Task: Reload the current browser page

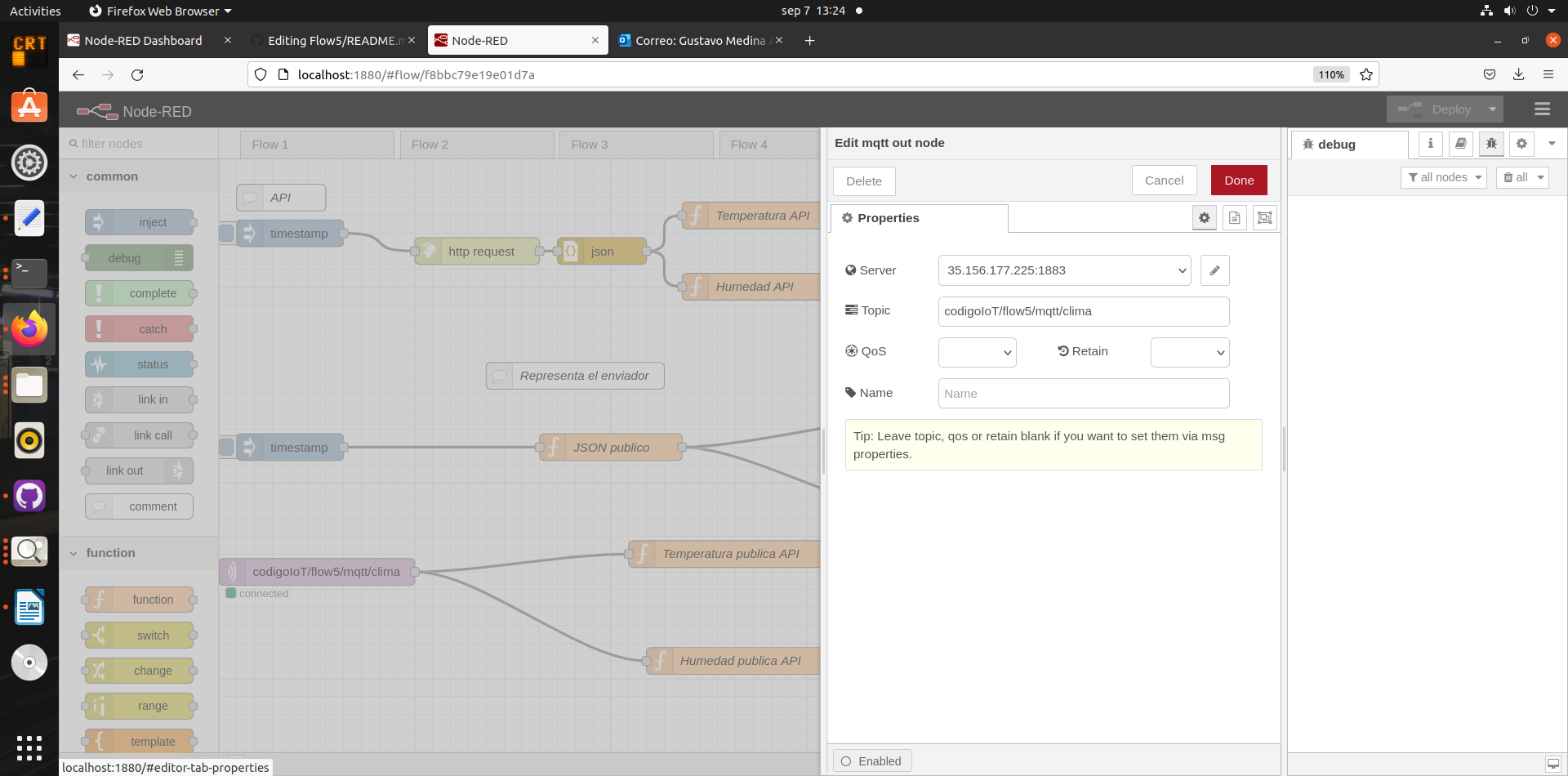Action: tap(137, 74)
